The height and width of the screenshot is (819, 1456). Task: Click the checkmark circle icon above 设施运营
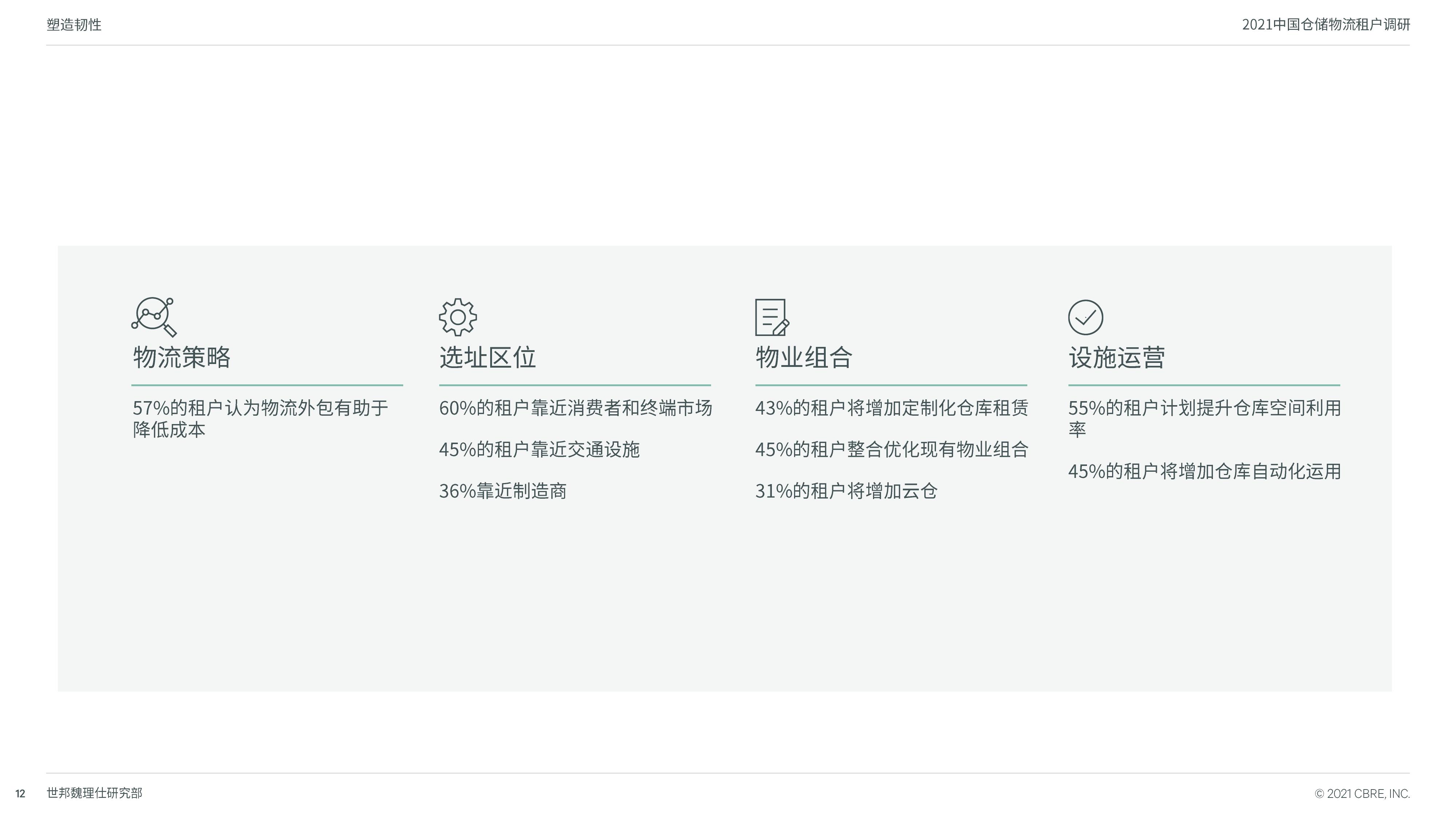1085,317
